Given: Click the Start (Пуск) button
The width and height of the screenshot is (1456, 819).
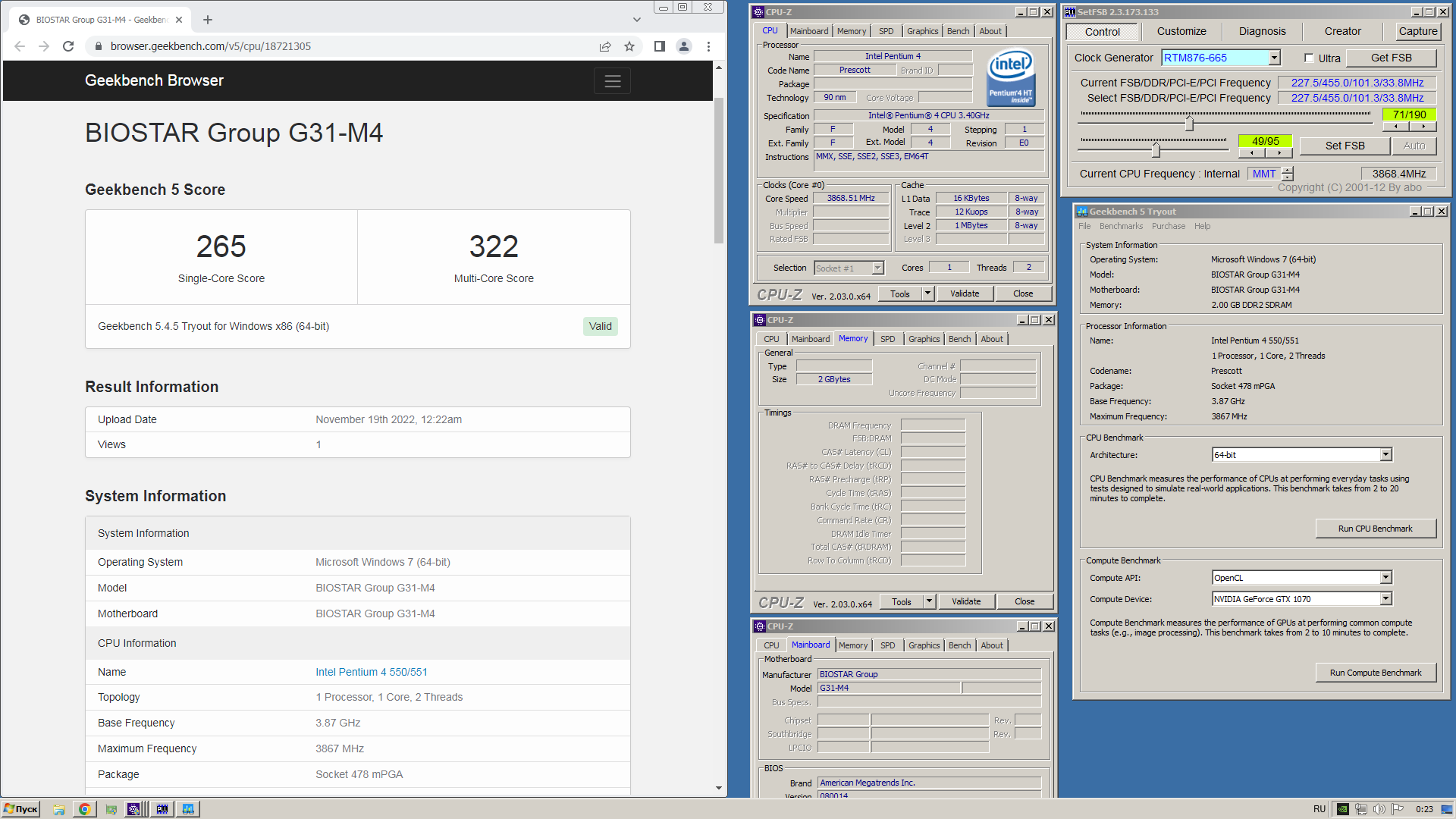Looking at the screenshot, I should click(20, 809).
